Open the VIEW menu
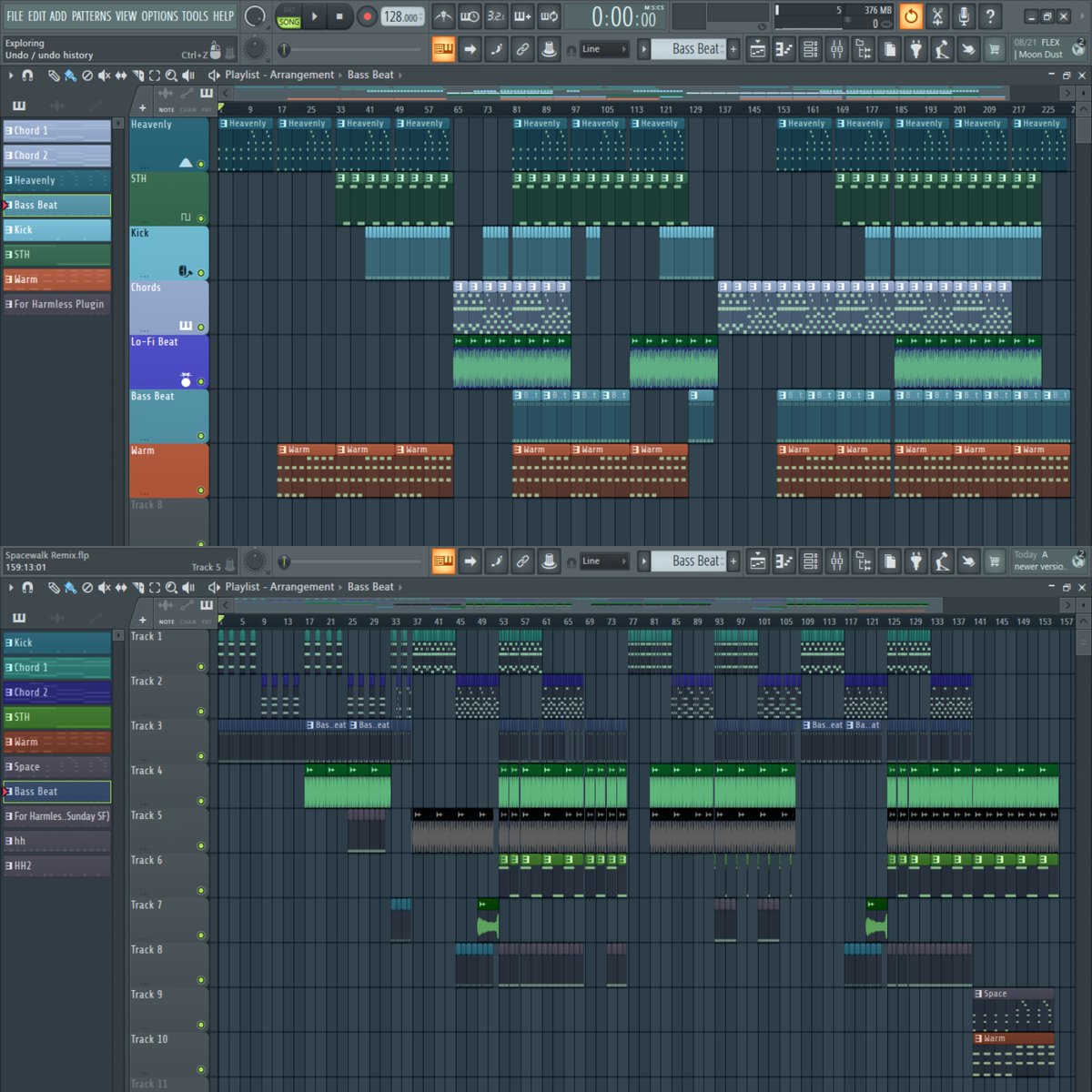Screen dimensions: 1092x1092 coord(126,16)
